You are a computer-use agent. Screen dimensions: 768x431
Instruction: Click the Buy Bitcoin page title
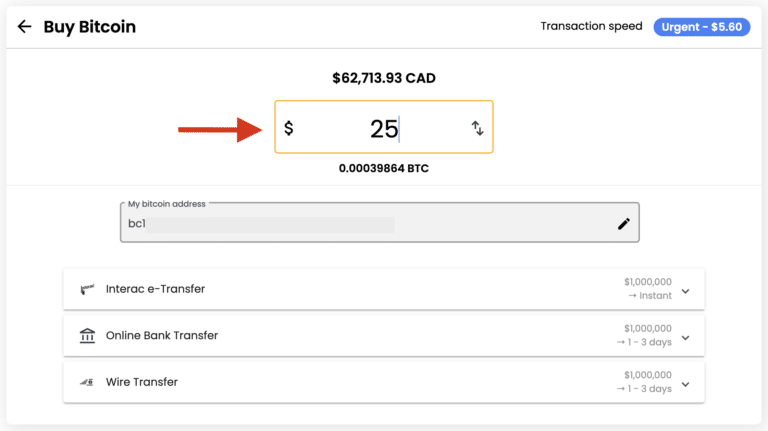89,27
